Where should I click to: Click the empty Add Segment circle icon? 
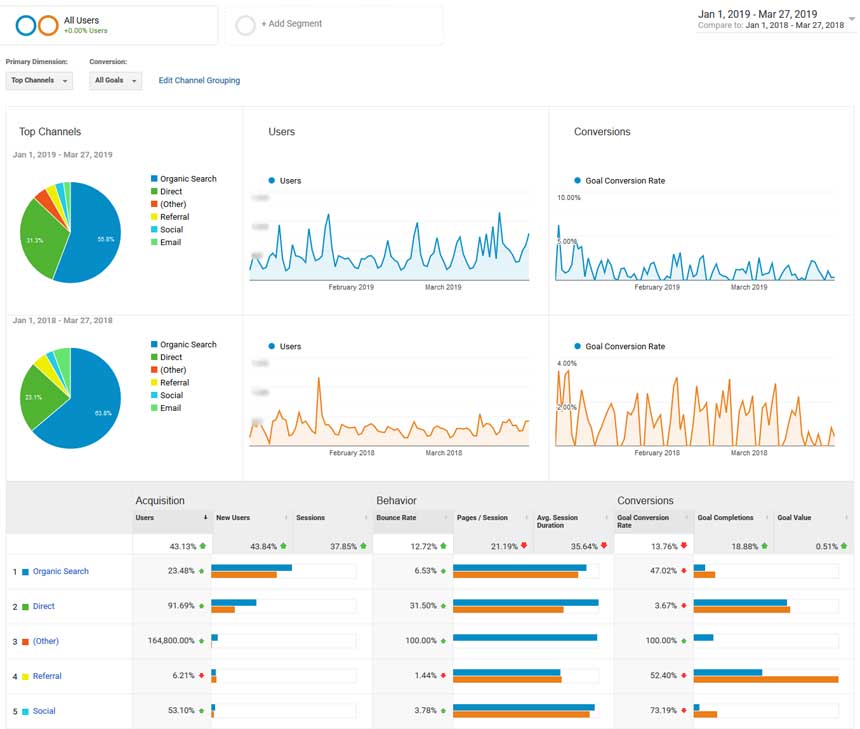pyautogui.click(x=246, y=25)
